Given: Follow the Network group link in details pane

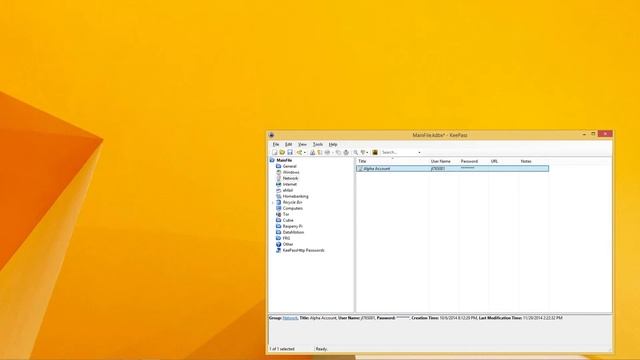Looking at the screenshot, I should (x=290, y=318).
